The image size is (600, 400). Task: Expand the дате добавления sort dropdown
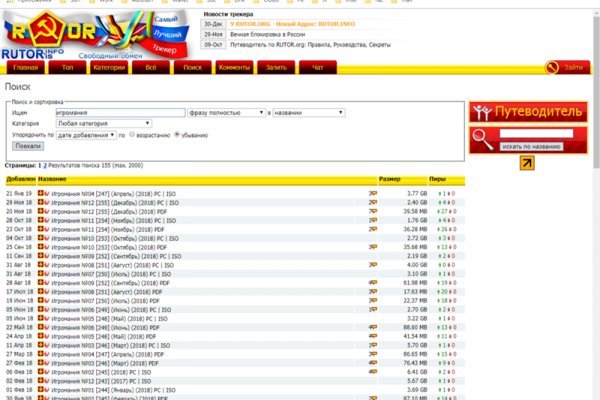85,134
